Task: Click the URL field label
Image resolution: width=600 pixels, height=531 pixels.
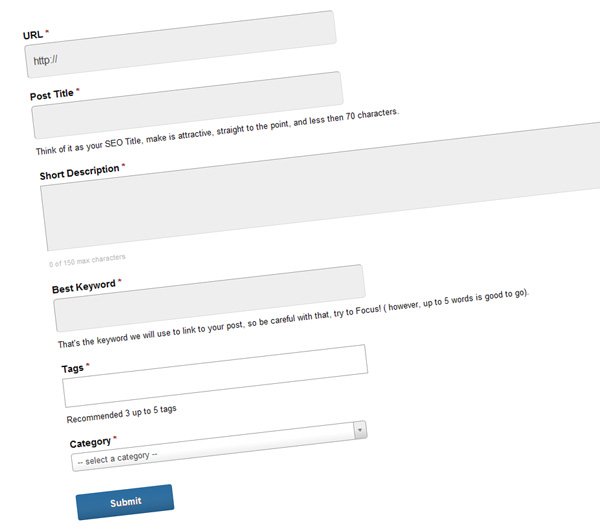Action: pos(33,35)
